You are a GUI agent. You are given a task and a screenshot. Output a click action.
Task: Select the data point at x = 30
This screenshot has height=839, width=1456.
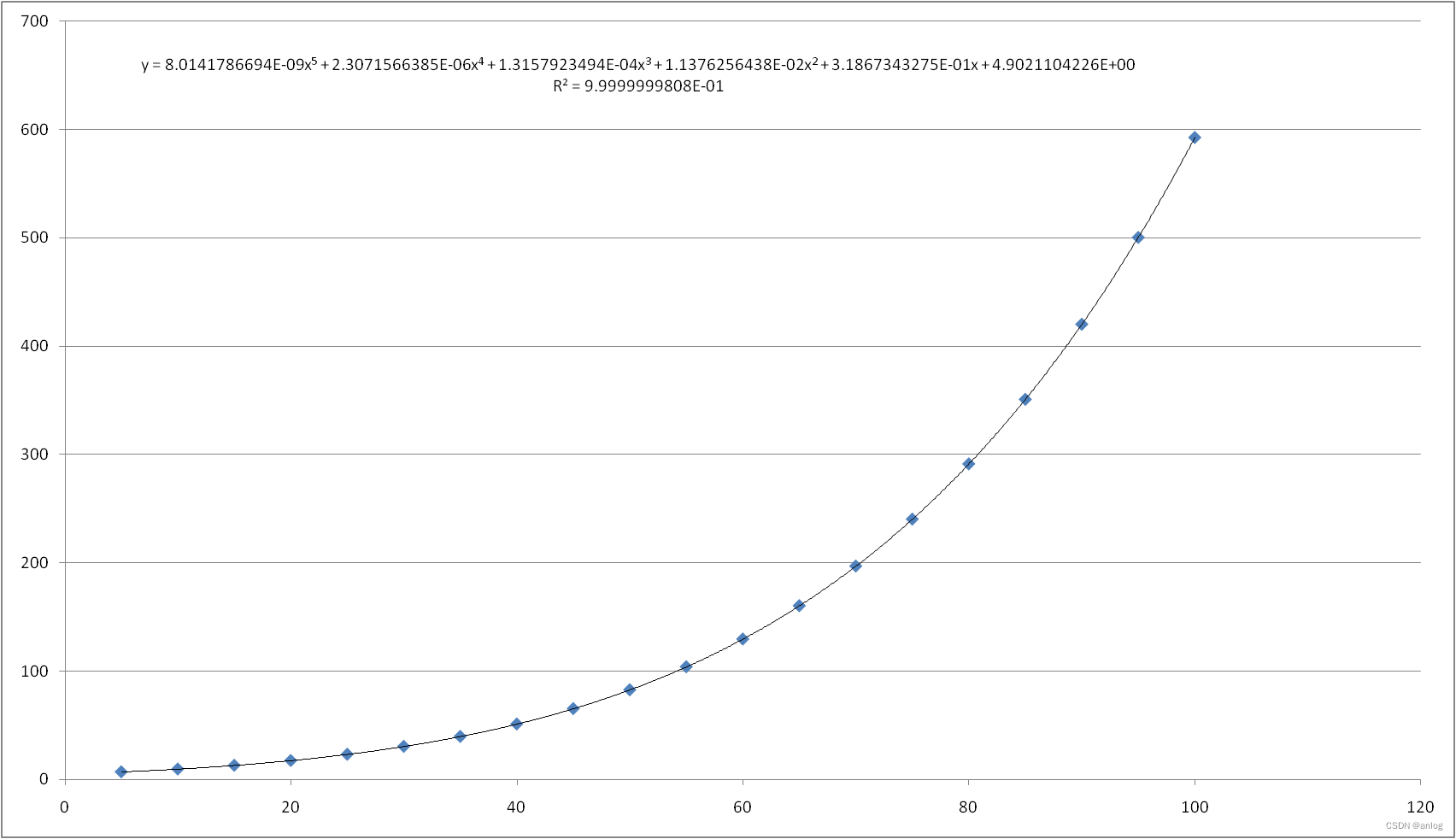click(x=403, y=746)
